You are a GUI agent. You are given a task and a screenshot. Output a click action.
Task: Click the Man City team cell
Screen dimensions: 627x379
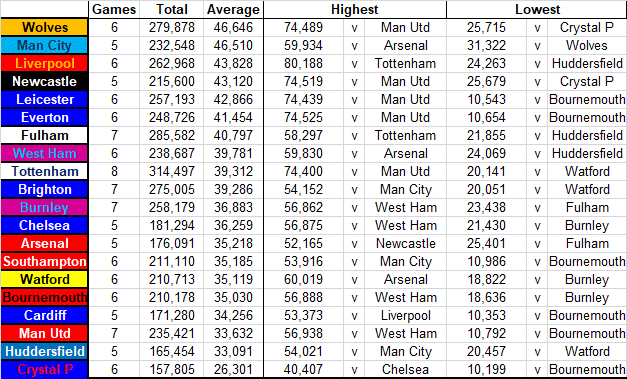tap(44, 45)
